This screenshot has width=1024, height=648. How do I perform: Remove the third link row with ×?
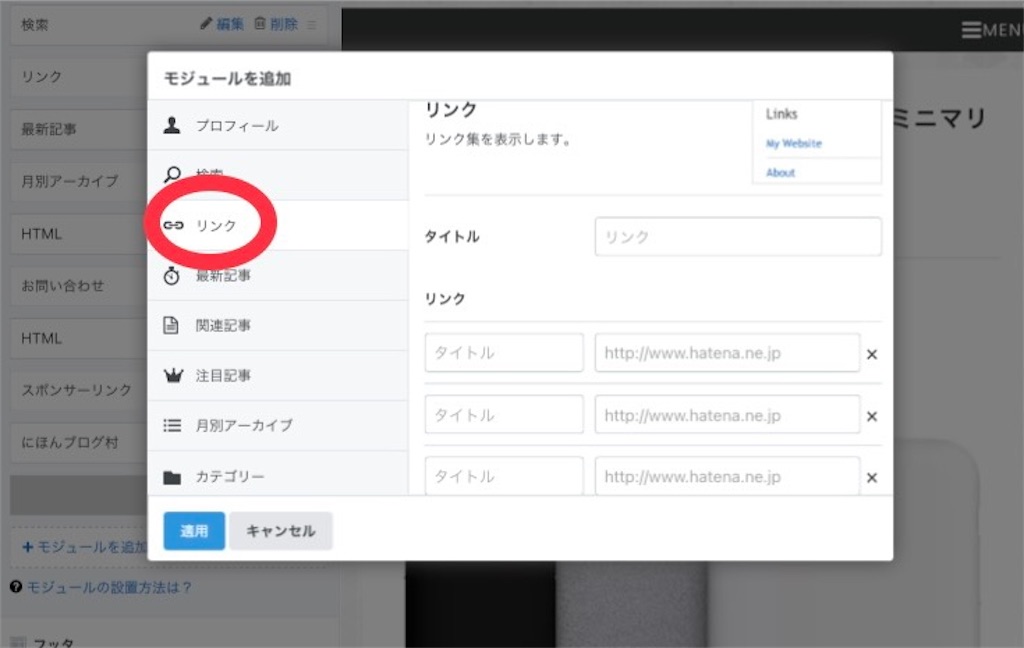click(x=872, y=478)
